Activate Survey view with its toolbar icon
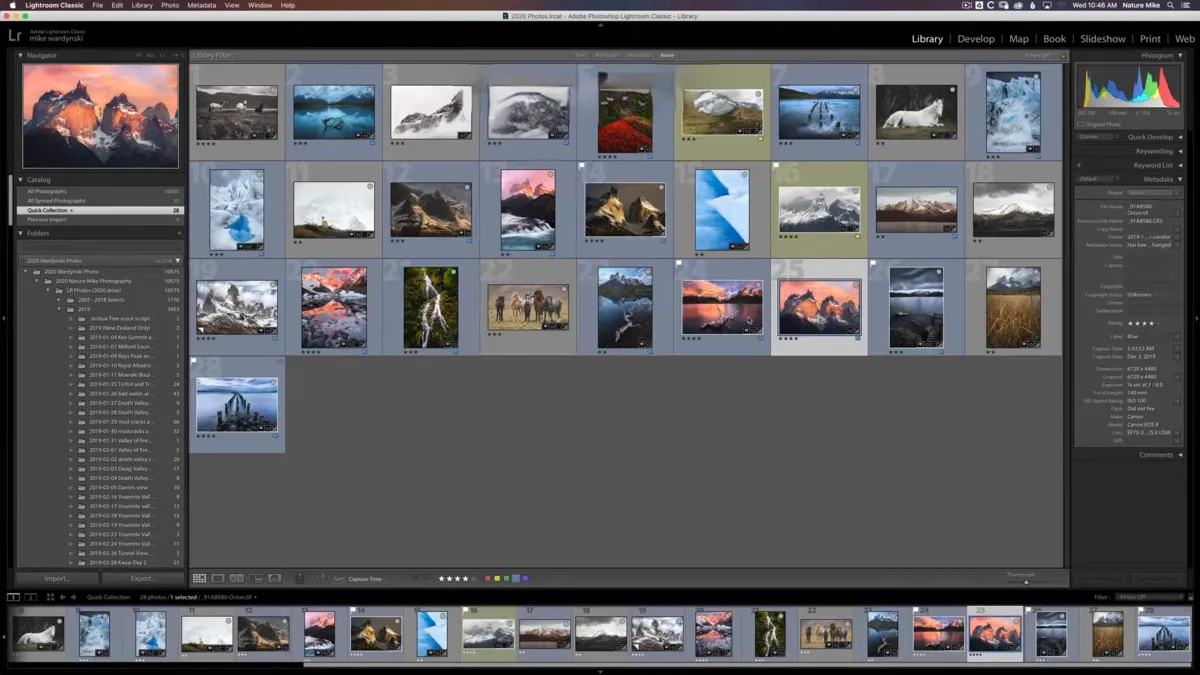The image size is (1200, 675). click(255, 578)
